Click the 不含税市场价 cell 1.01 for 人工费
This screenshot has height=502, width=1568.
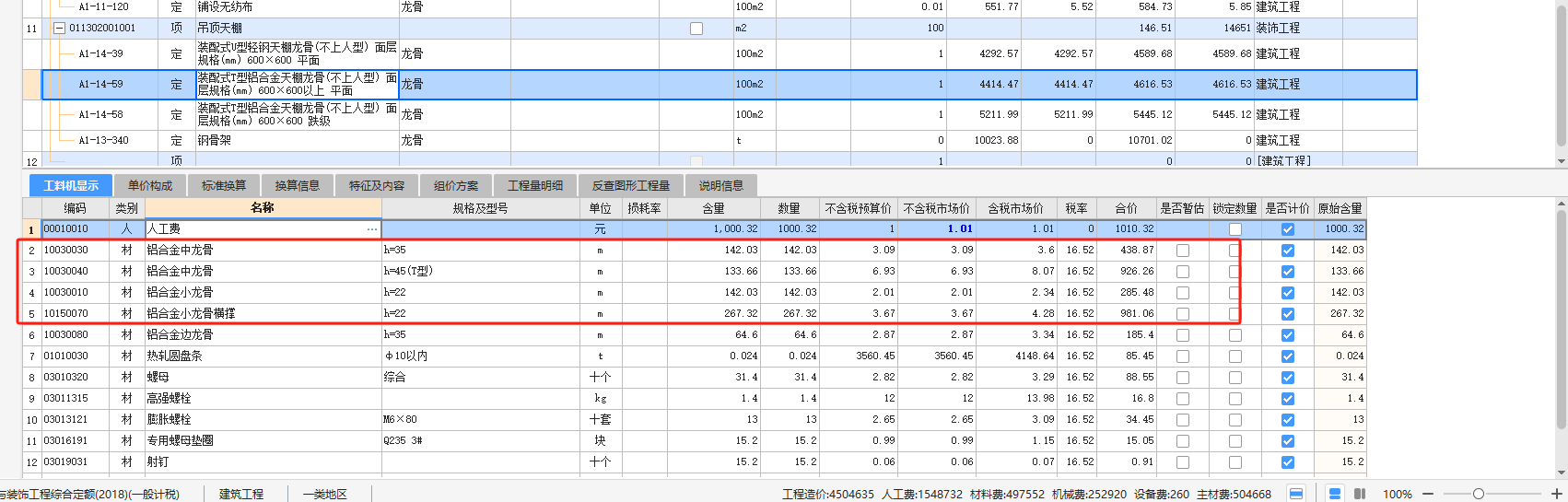pyautogui.click(x=937, y=229)
